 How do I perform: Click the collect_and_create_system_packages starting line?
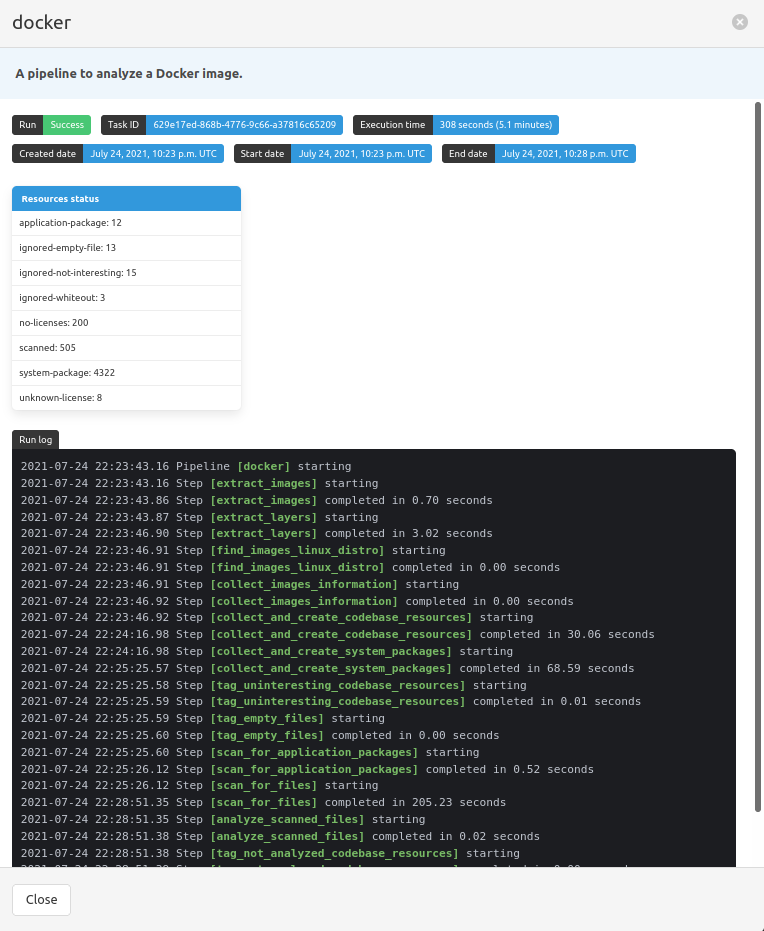pos(267,651)
